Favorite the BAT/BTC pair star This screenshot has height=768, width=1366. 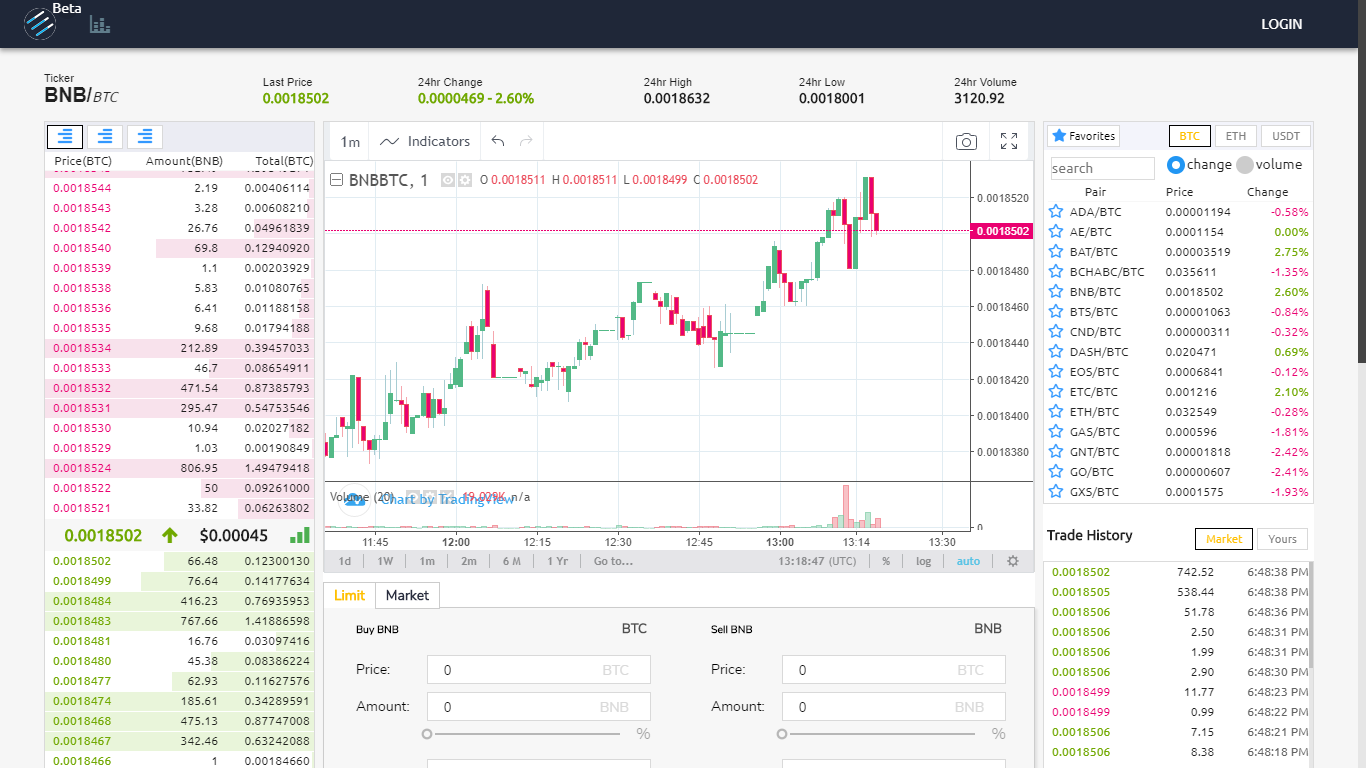click(1055, 251)
